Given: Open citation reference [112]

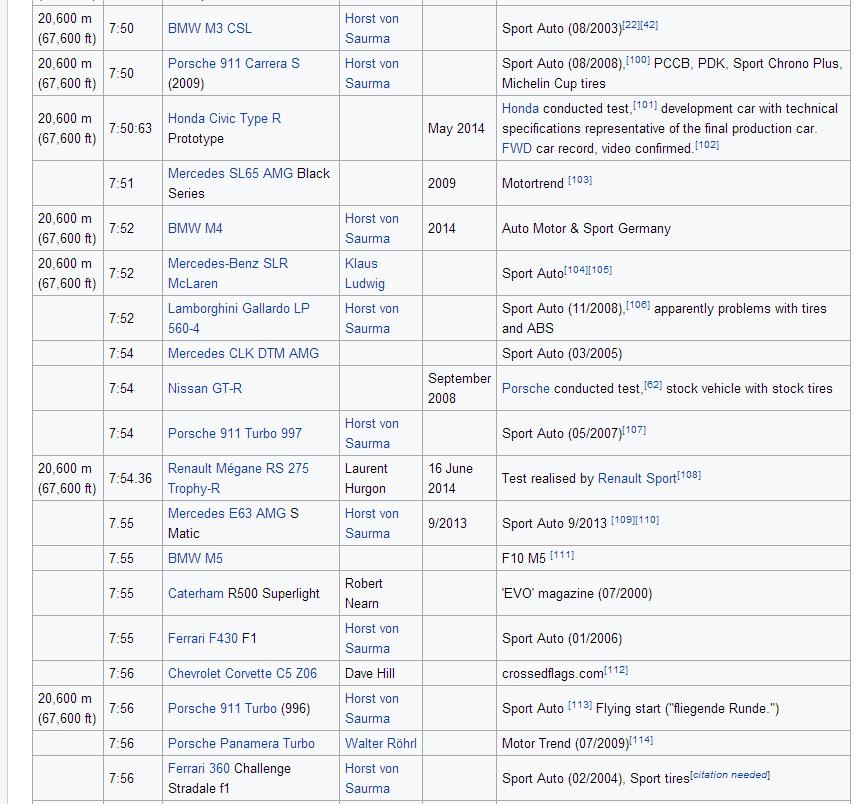Looking at the screenshot, I should tap(616, 670).
